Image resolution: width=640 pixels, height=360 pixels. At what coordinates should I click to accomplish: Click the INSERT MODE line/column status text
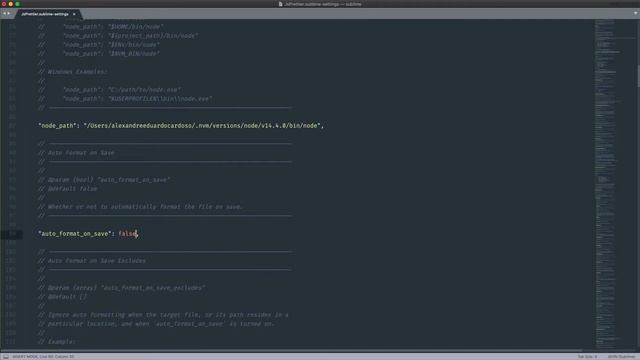(43, 357)
